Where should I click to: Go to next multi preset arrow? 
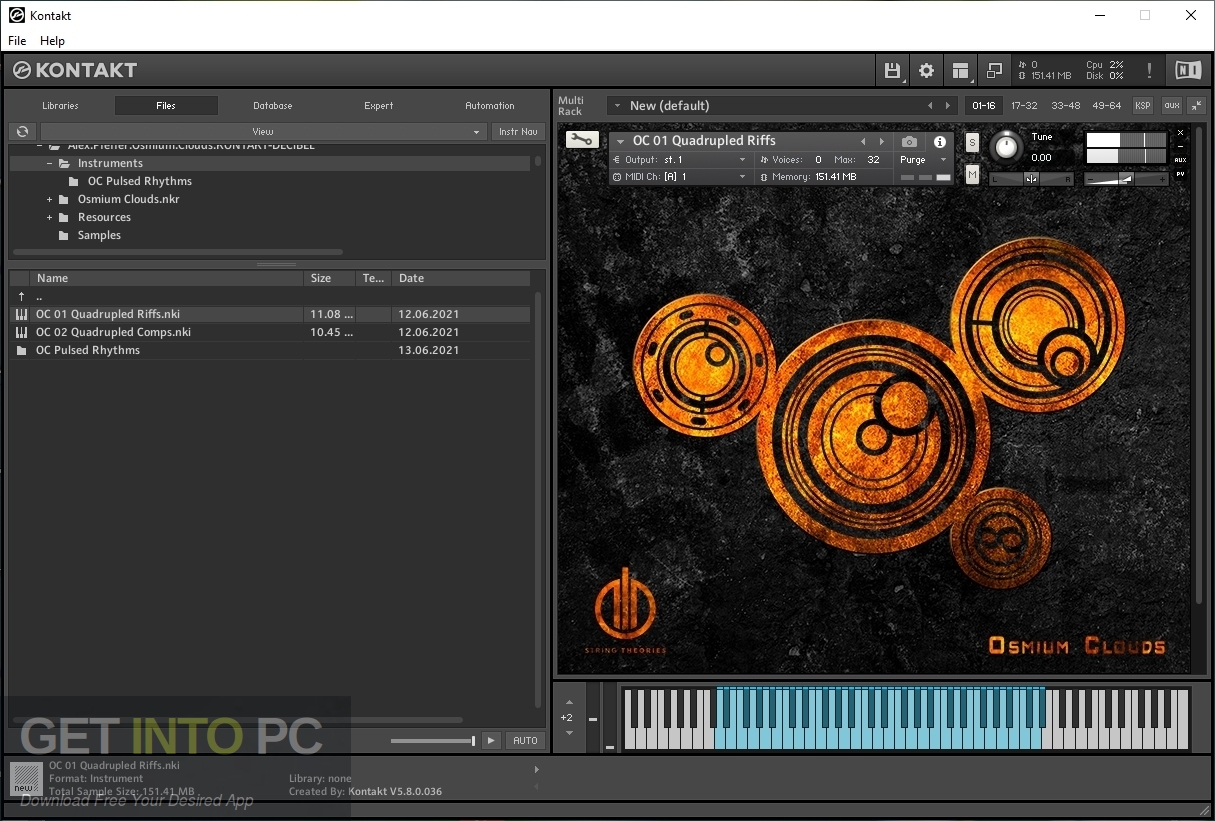coord(948,105)
